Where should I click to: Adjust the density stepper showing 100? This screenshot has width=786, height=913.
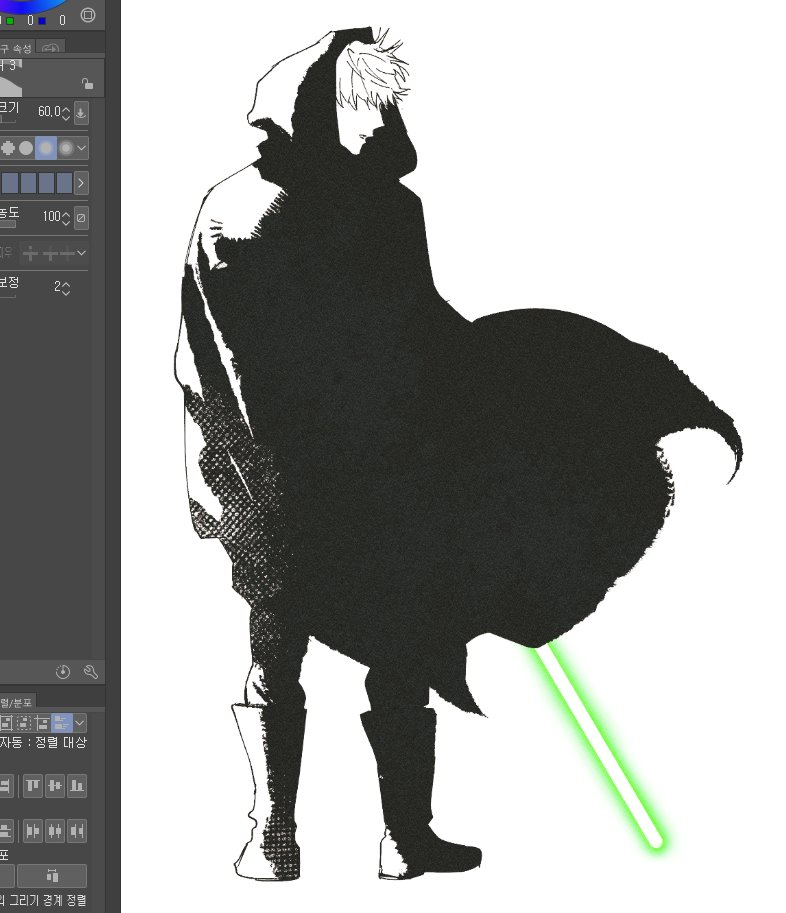[x=66, y=218]
